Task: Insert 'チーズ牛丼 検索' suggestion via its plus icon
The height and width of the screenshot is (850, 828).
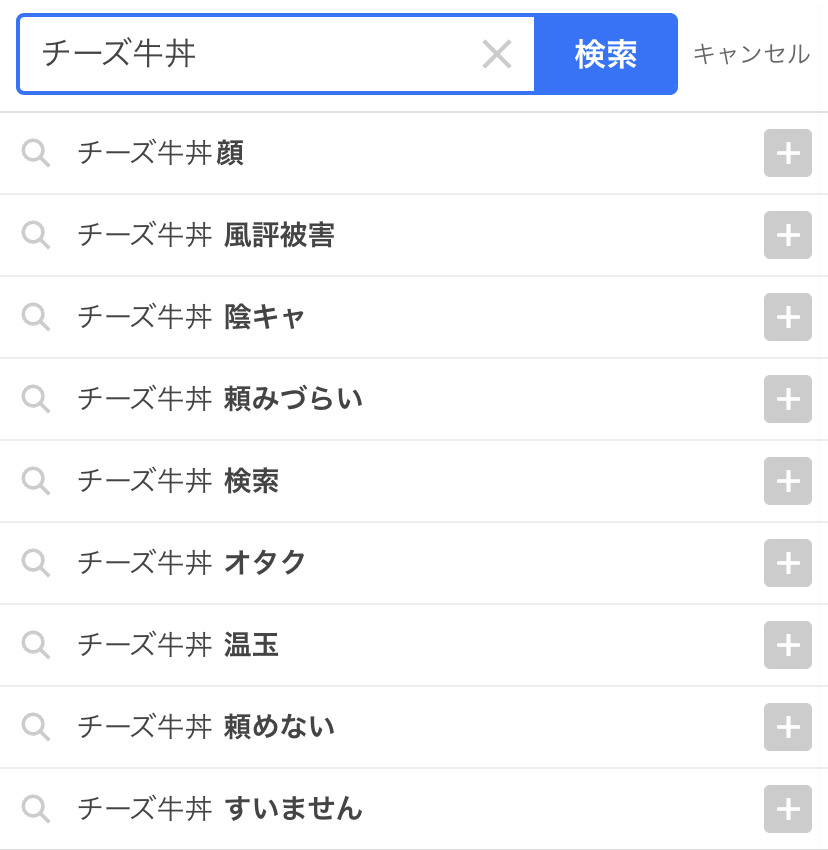Action: point(787,481)
